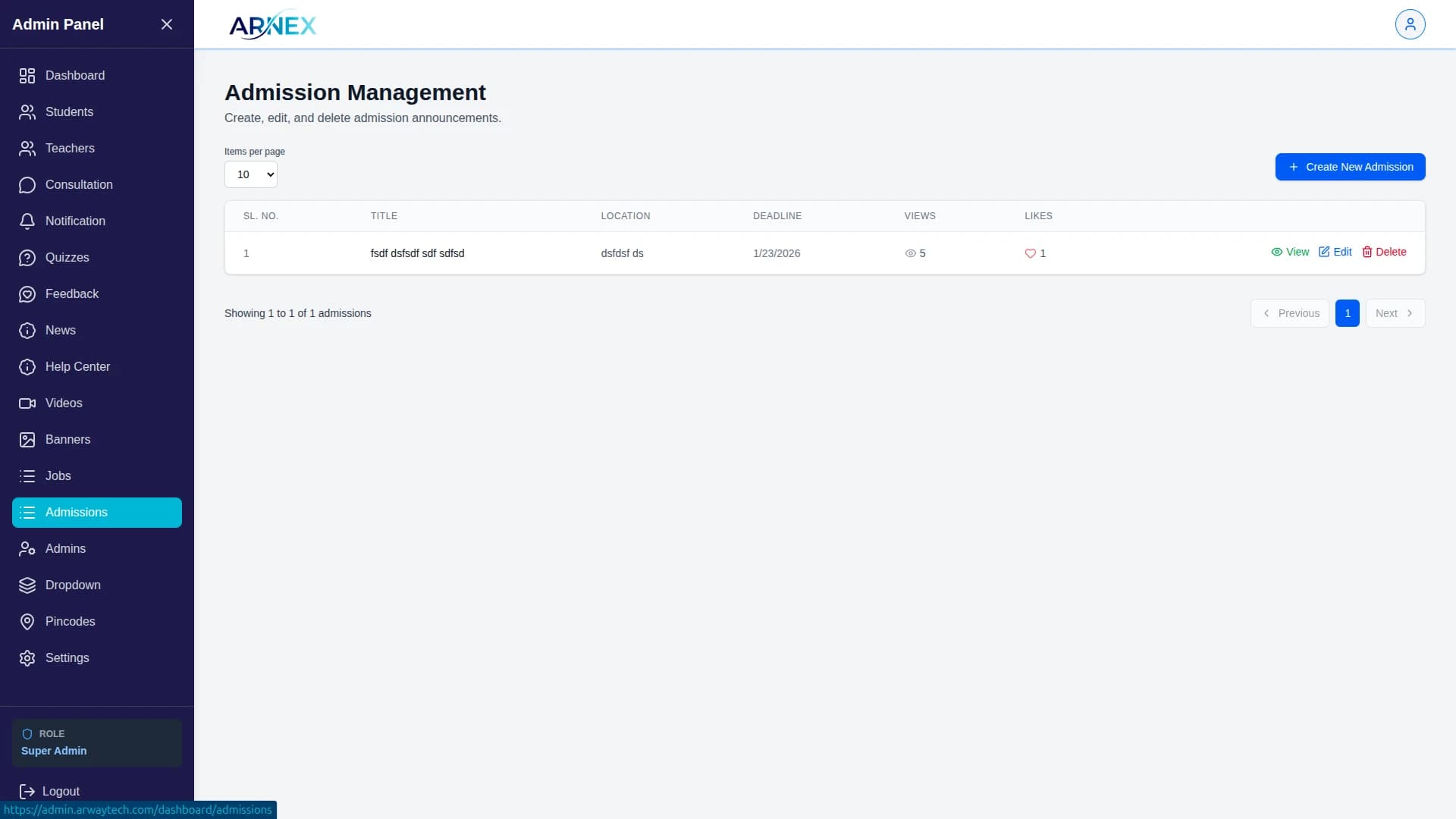Close the Admin Panel sidebar
Viewport: 1456px width, 819px height.
click(167, 24)
